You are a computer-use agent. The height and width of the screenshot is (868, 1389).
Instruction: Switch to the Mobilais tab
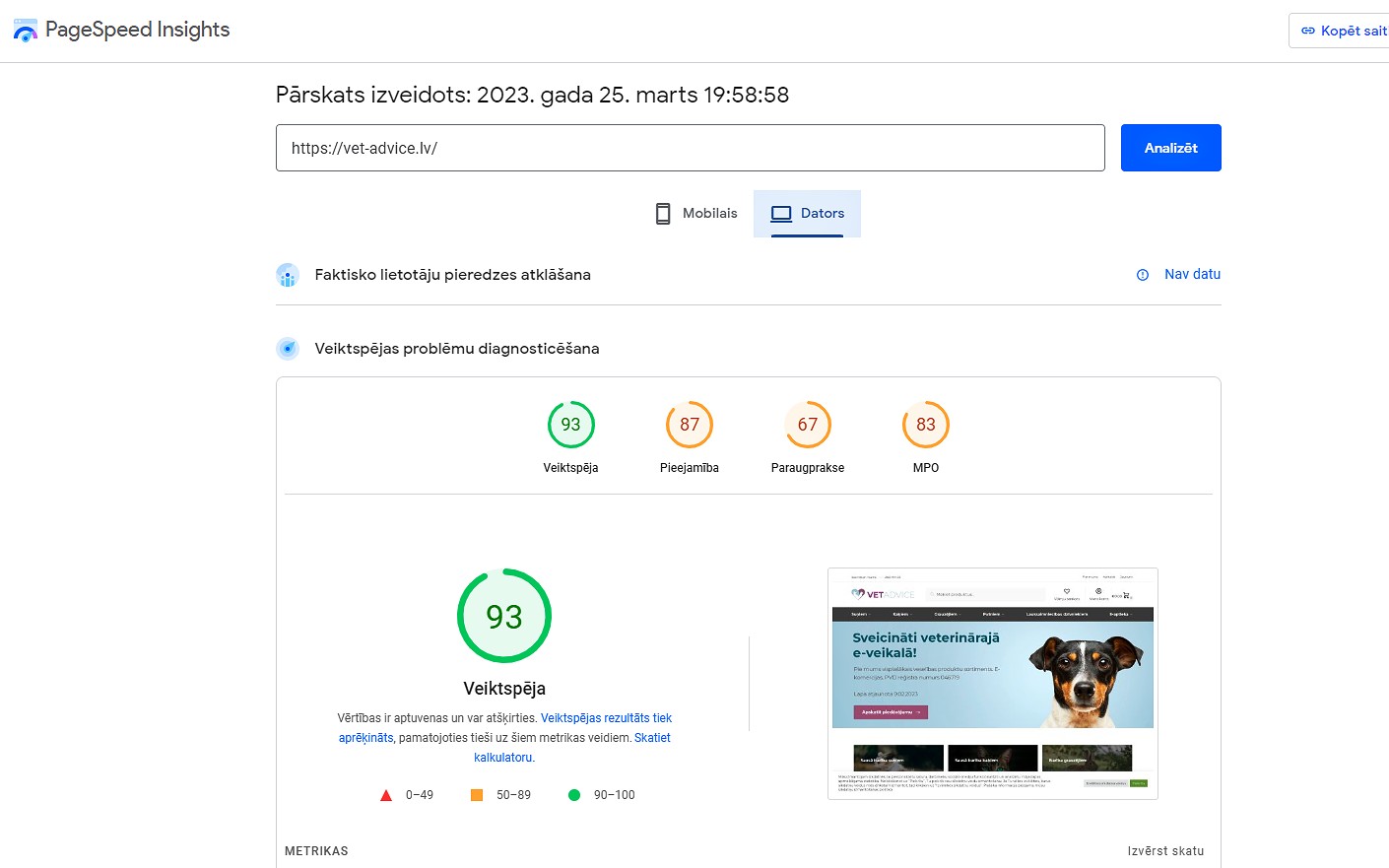(x=696, y=214)
